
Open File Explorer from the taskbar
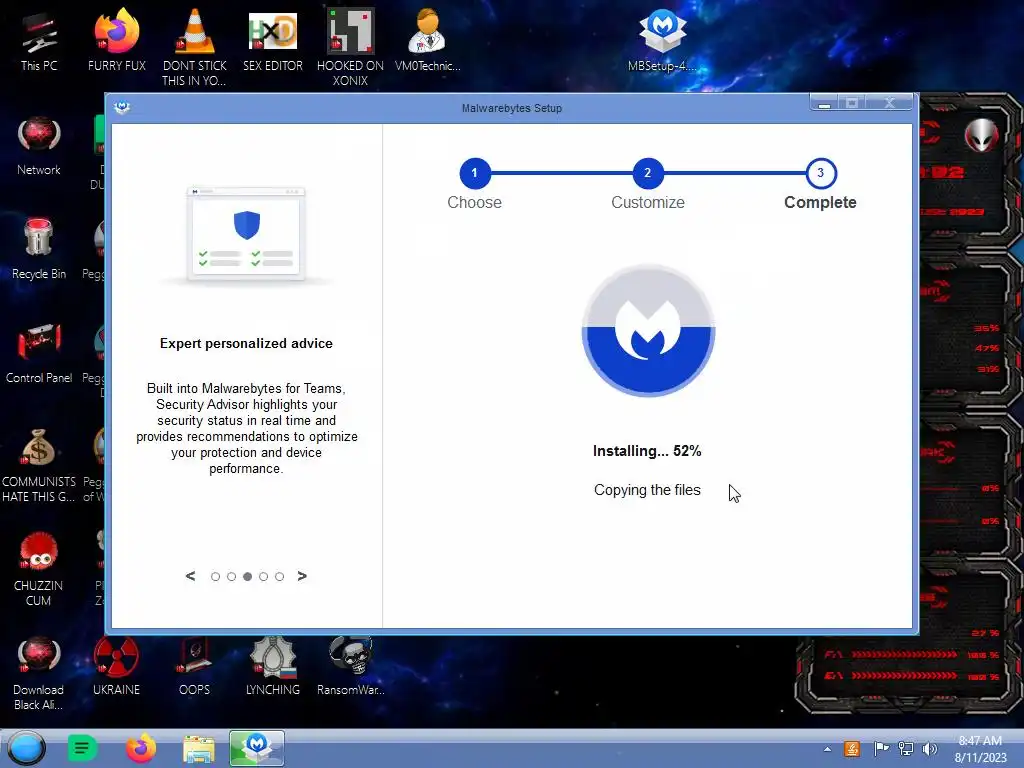pyautogui.click(x=199, y=749)
